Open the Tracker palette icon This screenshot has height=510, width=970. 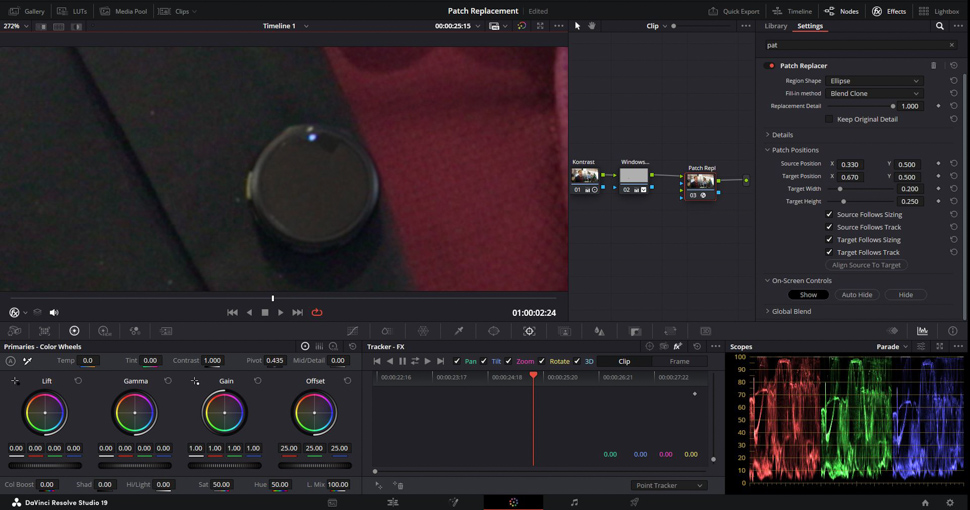(529, 331)
